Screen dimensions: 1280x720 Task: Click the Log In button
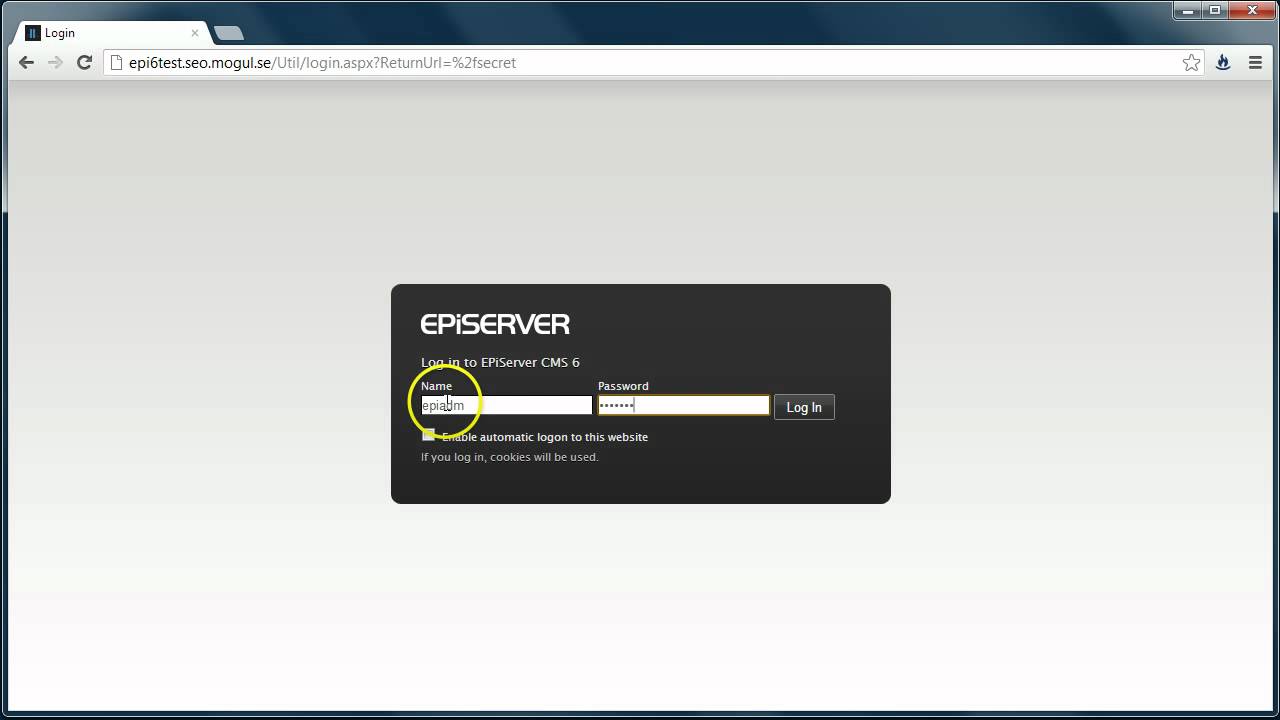click(x=804, y=407)
